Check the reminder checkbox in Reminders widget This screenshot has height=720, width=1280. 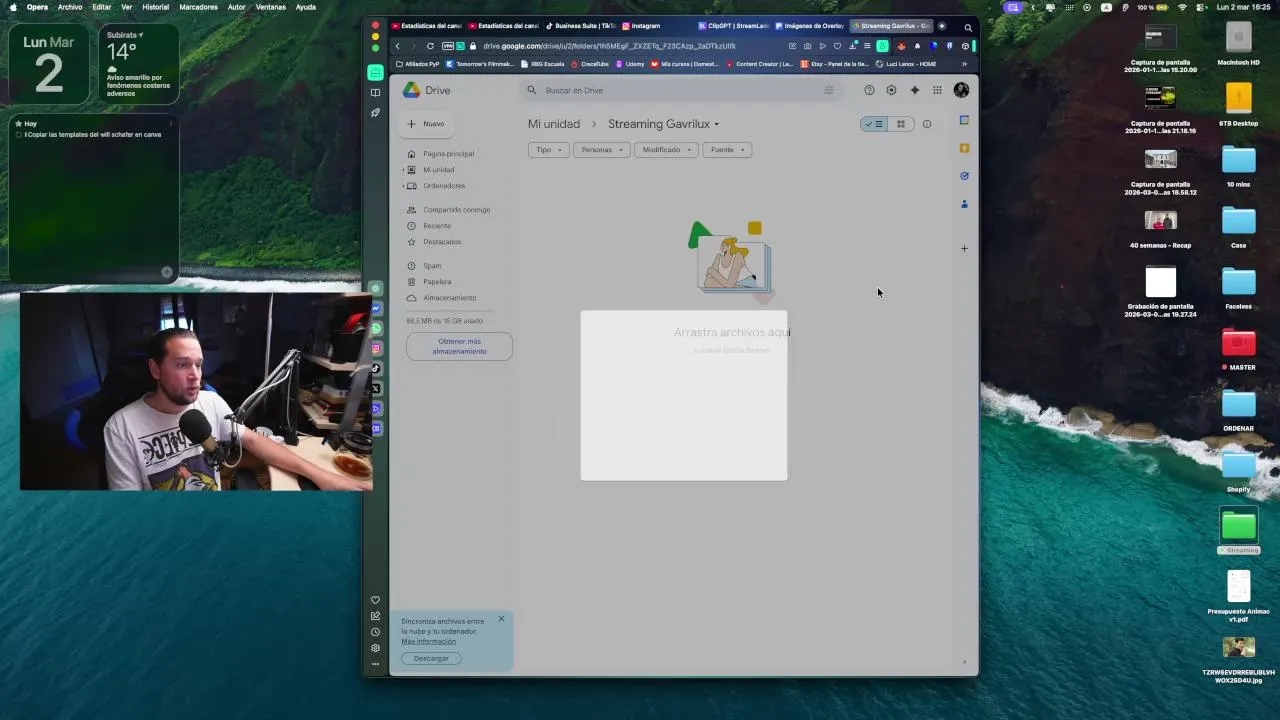coord(18,134)
